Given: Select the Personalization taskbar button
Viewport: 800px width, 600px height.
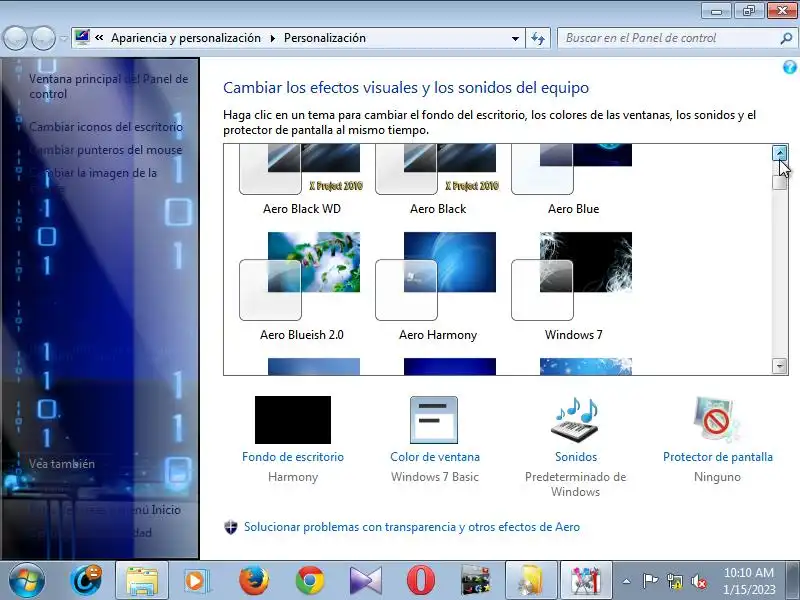Looking at the screenshot, I should pyautogui.click(x=586, y=581).
